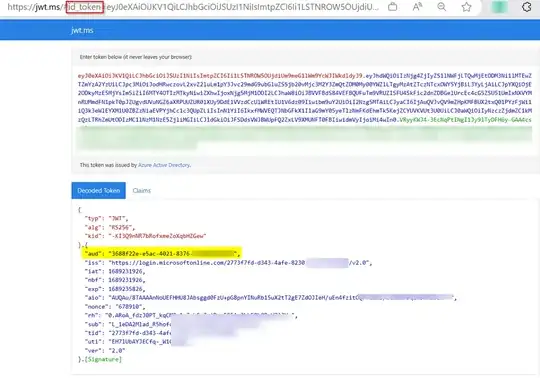Click the kid header value
Screen dimensions: 540x378
pyautogui.click(x=157, y=236)
